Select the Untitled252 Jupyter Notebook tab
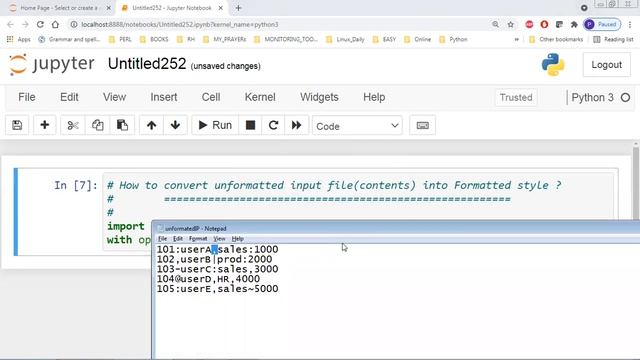Screen dimensions: 640x360 [172, 8]
